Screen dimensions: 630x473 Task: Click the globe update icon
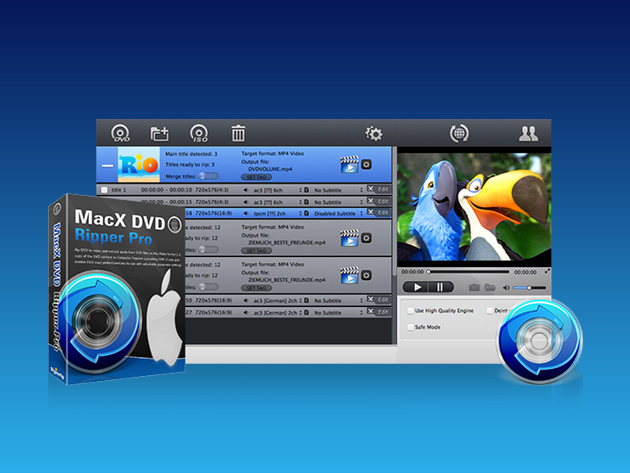point(460,133)
